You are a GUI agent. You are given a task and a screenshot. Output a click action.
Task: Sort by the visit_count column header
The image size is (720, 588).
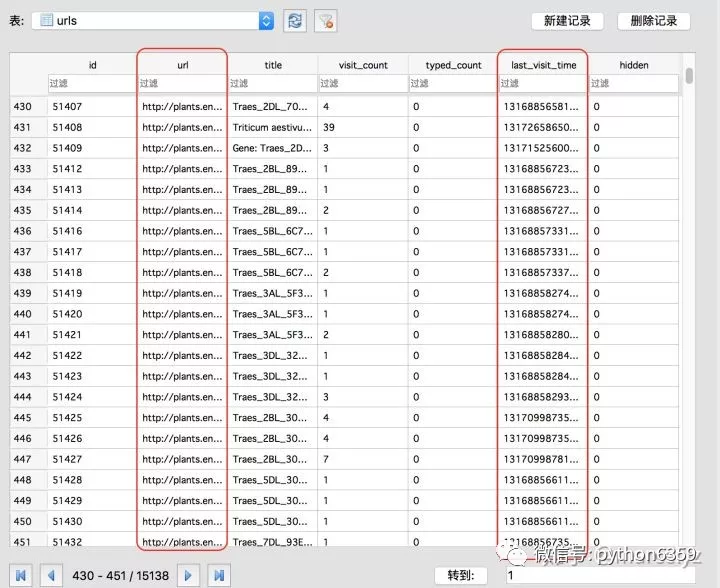tap(363, 65)
